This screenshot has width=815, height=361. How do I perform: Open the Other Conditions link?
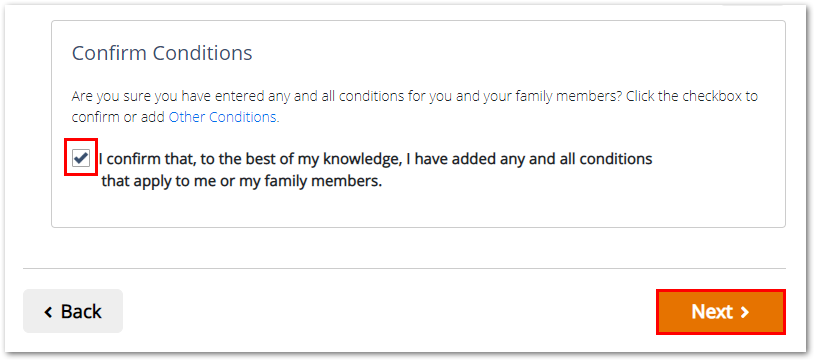[222, 117]
